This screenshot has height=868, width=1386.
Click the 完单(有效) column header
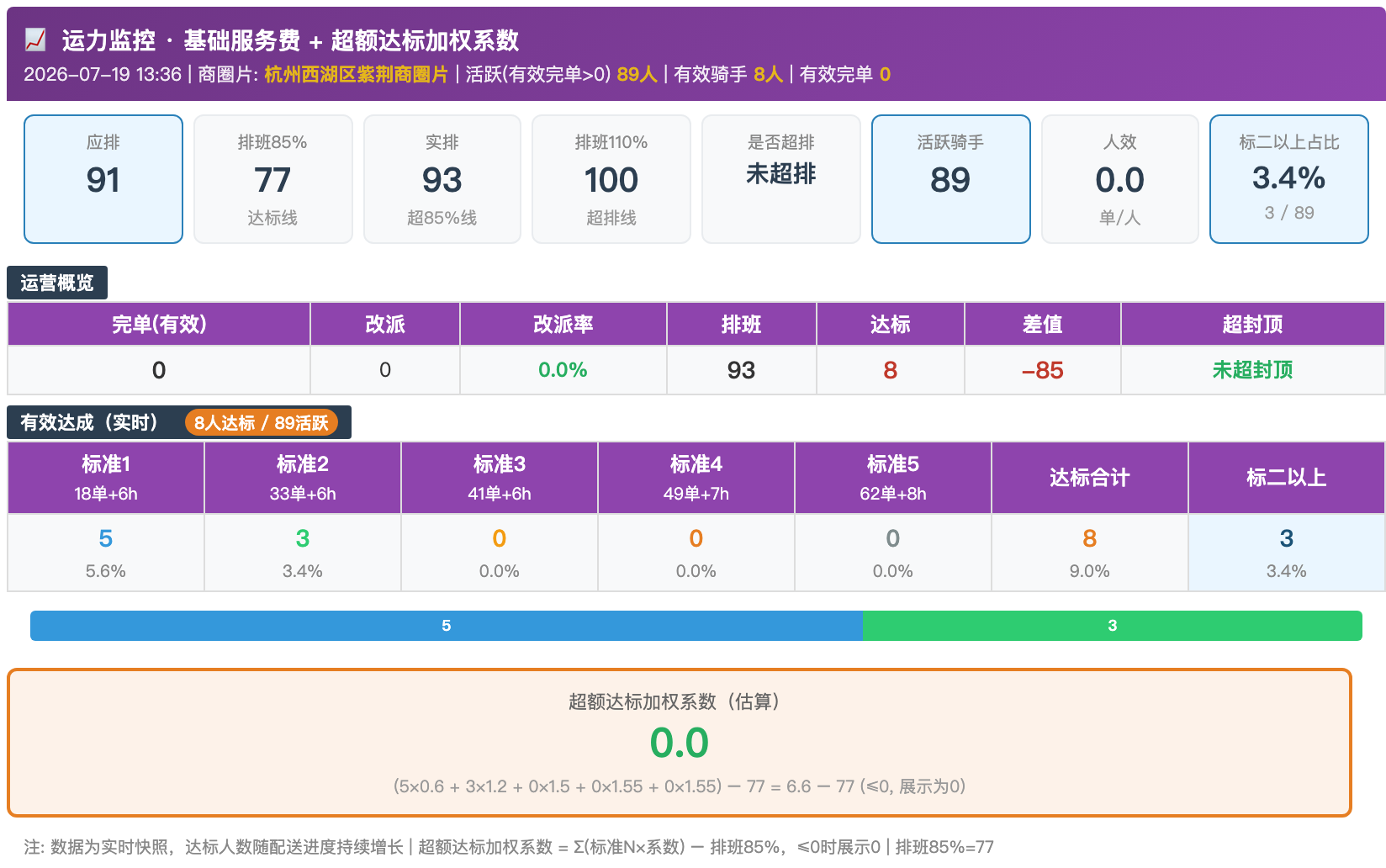[159, 324]
